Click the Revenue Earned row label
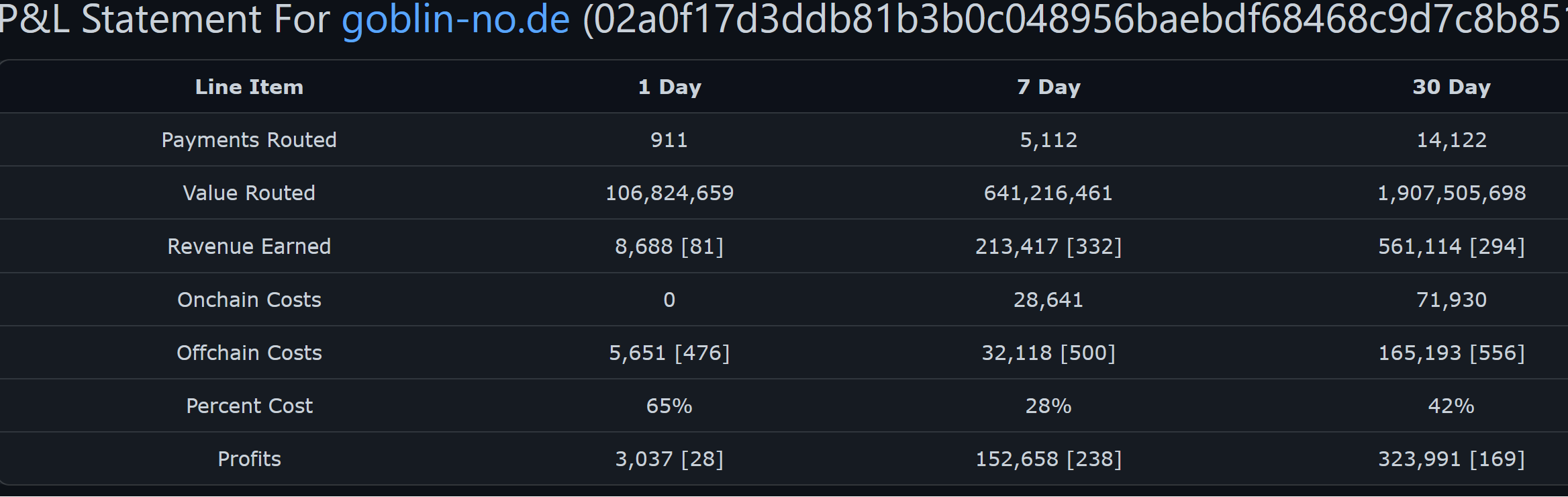This screenshot has width=1568, height=497. 249,246
